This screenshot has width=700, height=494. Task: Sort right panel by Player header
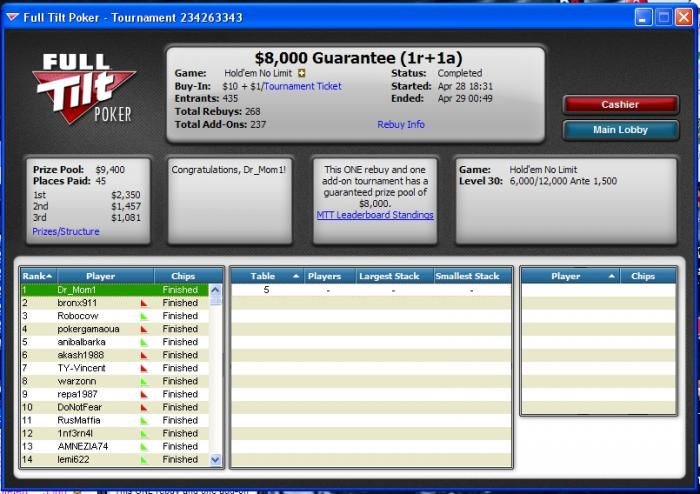[x=571, y=276]
